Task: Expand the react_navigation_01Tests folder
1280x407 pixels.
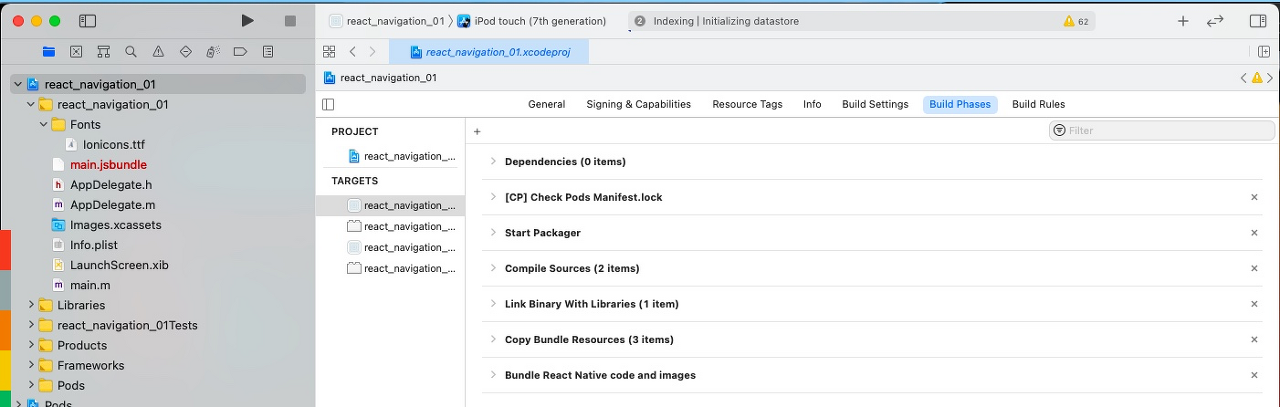Action: (x=31, y=325)
